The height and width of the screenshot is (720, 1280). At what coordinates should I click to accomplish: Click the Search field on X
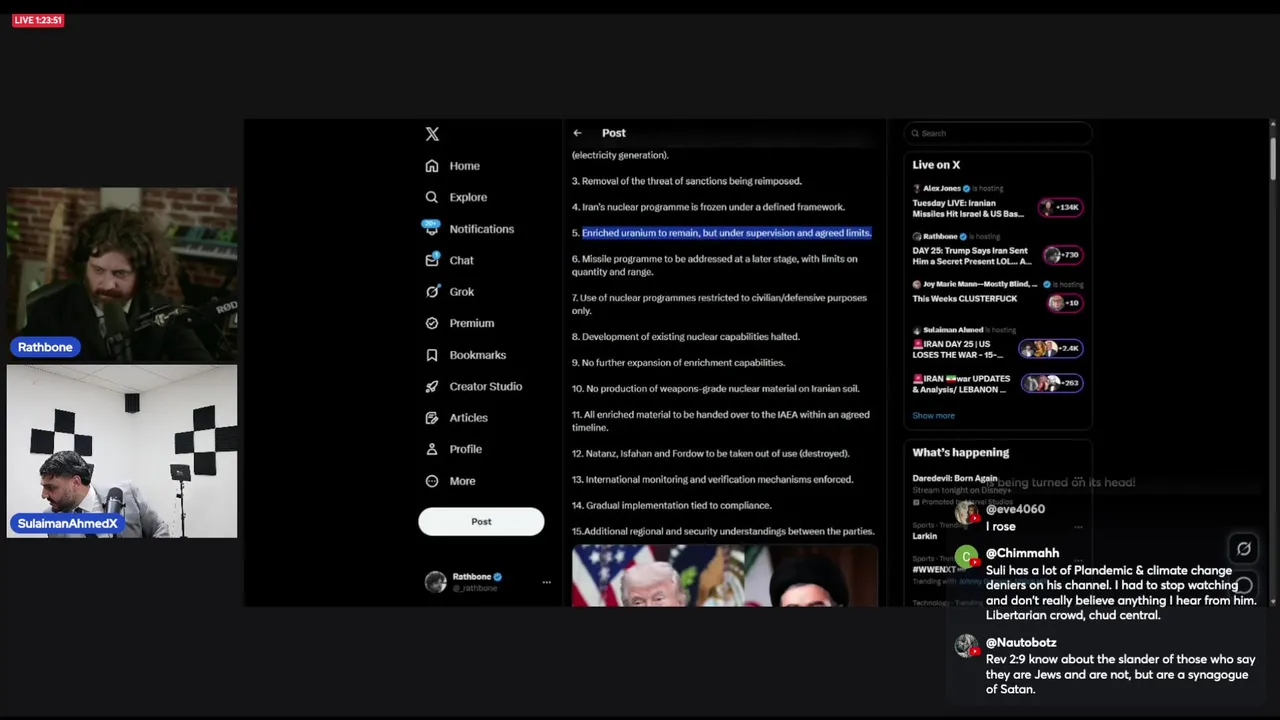tap(997, 133)
